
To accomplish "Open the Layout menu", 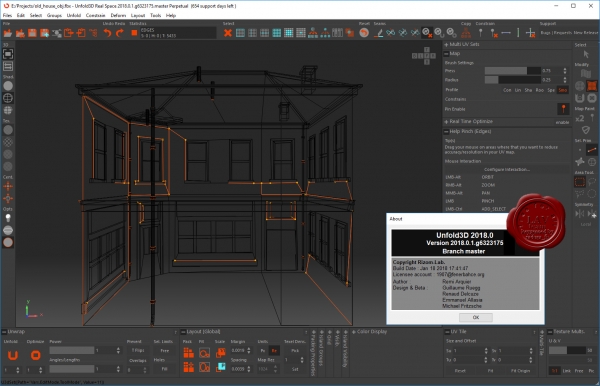I will pos(138,15).
